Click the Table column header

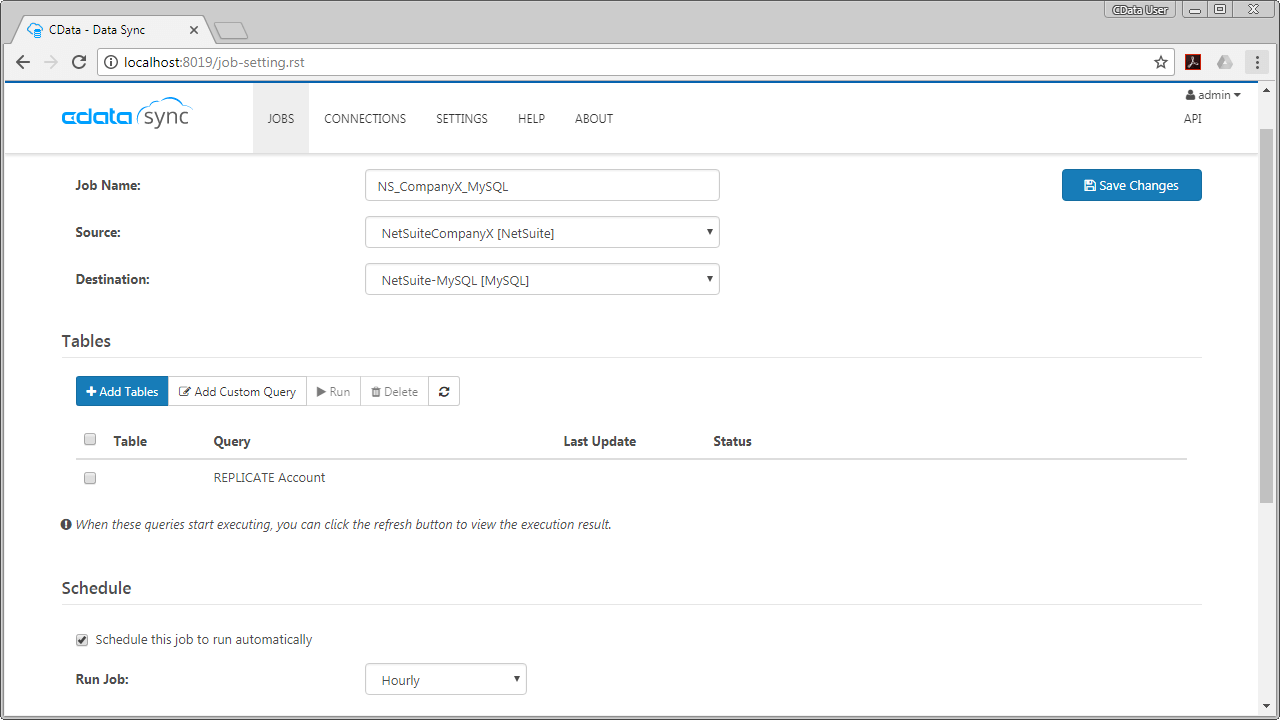pos(130,441)
